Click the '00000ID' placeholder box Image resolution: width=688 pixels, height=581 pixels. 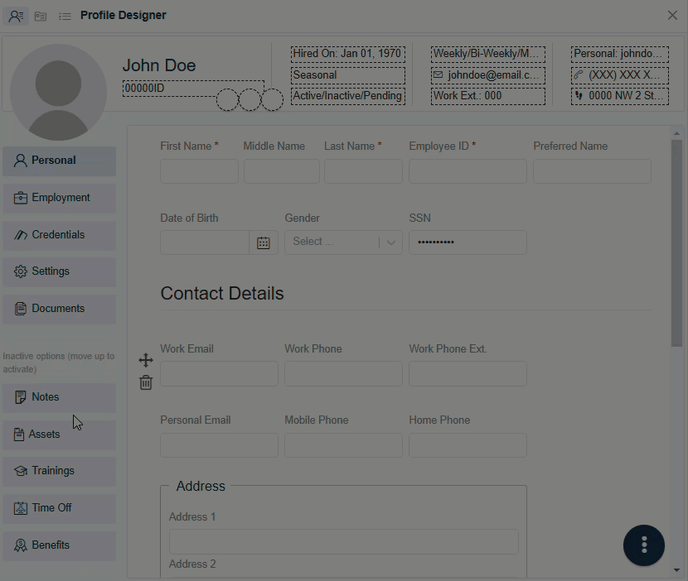coord(193,89)
